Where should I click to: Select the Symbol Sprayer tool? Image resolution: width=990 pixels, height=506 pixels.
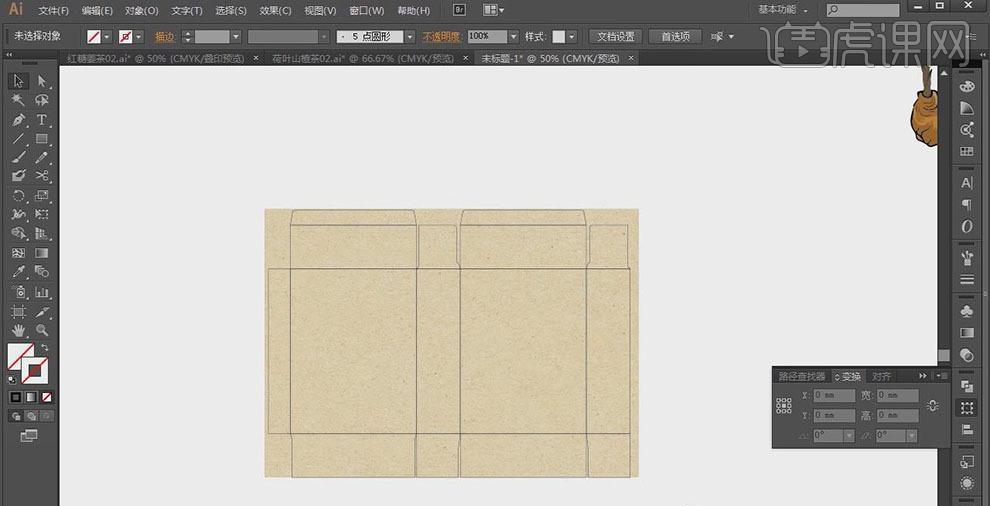pyautogui.click(x=18, y=292)
